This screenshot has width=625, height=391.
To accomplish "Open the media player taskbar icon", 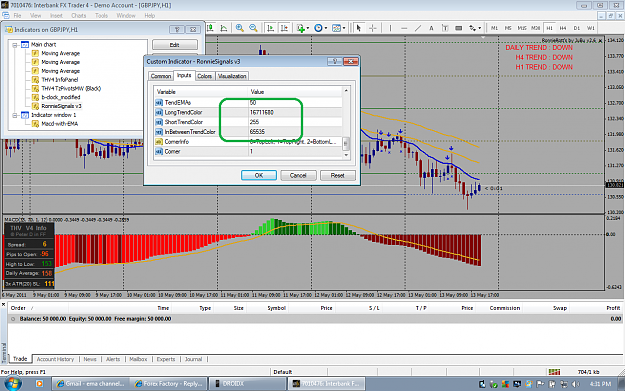I will [x=39, y=383].
